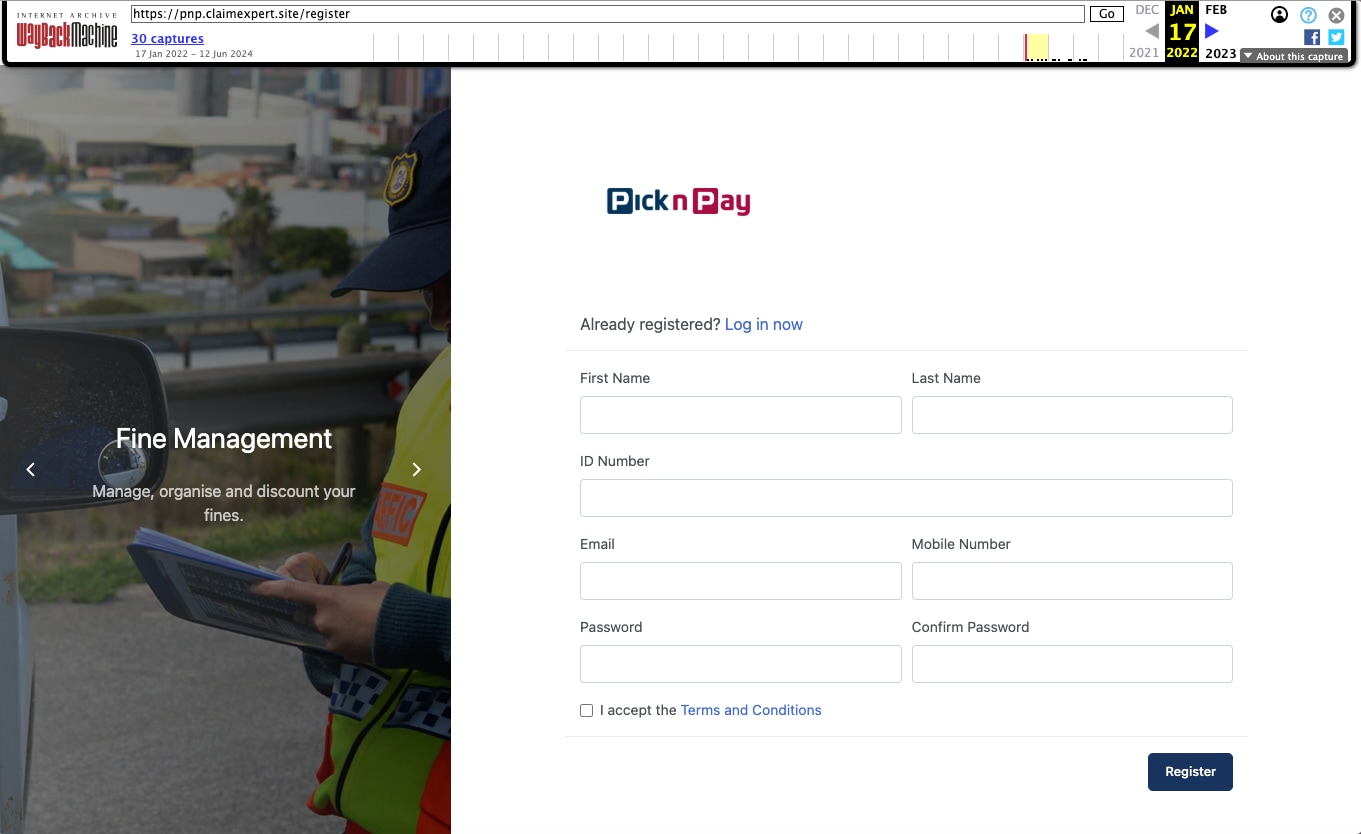Viewport: 1361px width, 834px height.
Task: Share capture via Twitter icon
Action: [x=1336, y=37]
